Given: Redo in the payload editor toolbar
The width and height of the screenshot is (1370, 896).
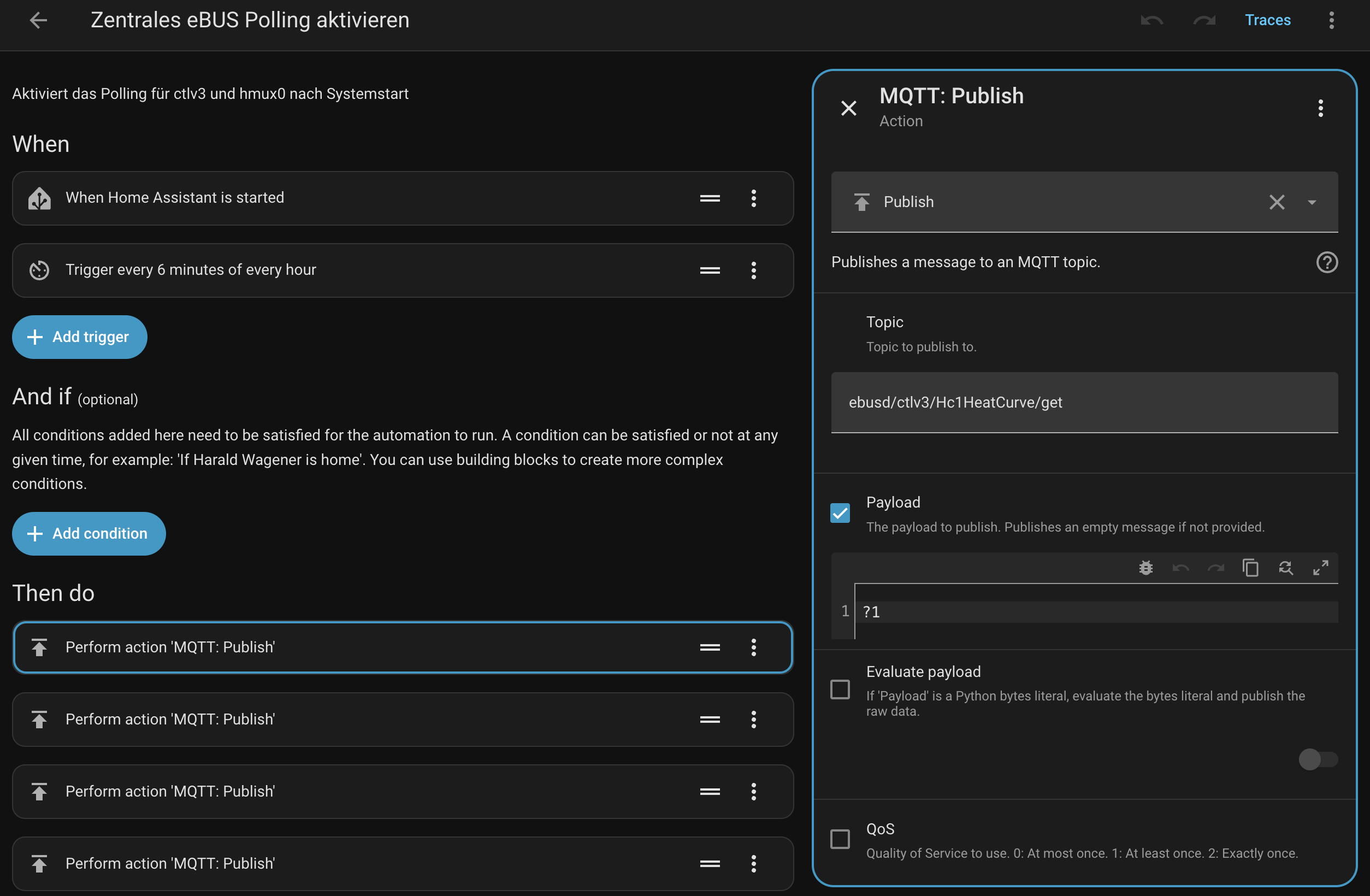Looking at the screenshot, I should coord(1216,568).
